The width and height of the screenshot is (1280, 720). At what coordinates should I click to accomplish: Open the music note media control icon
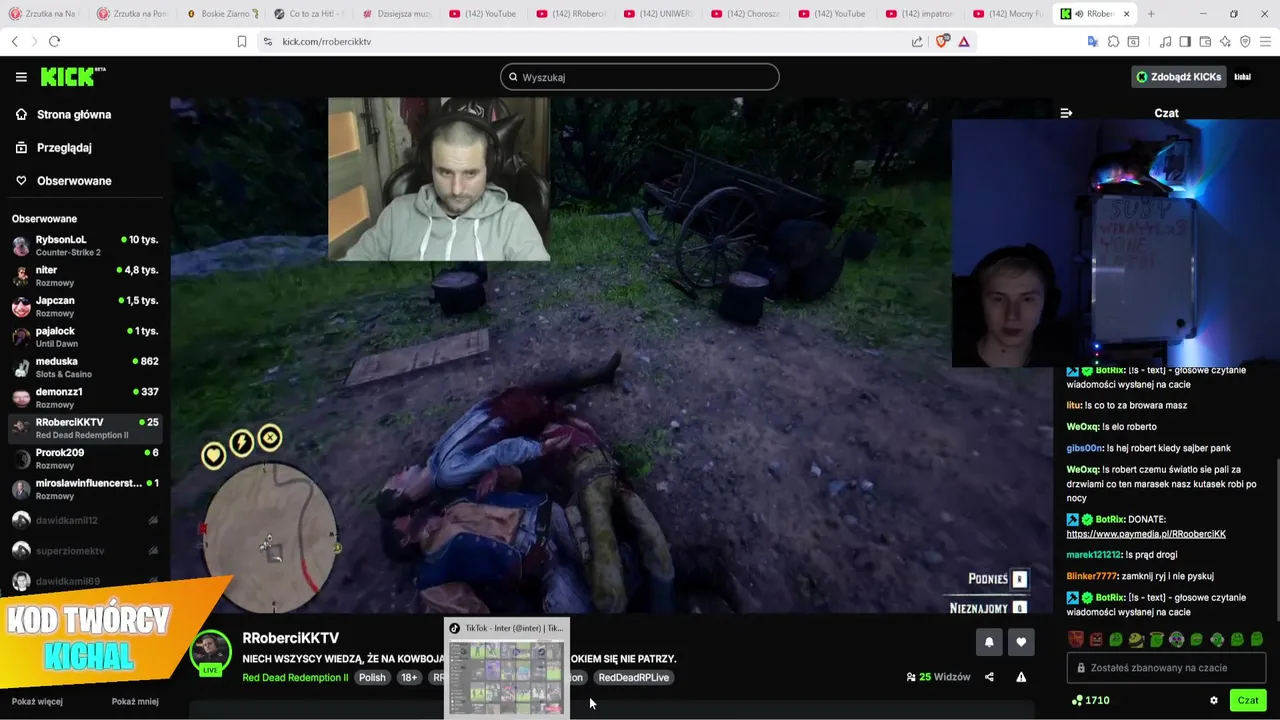(1166, 41)
